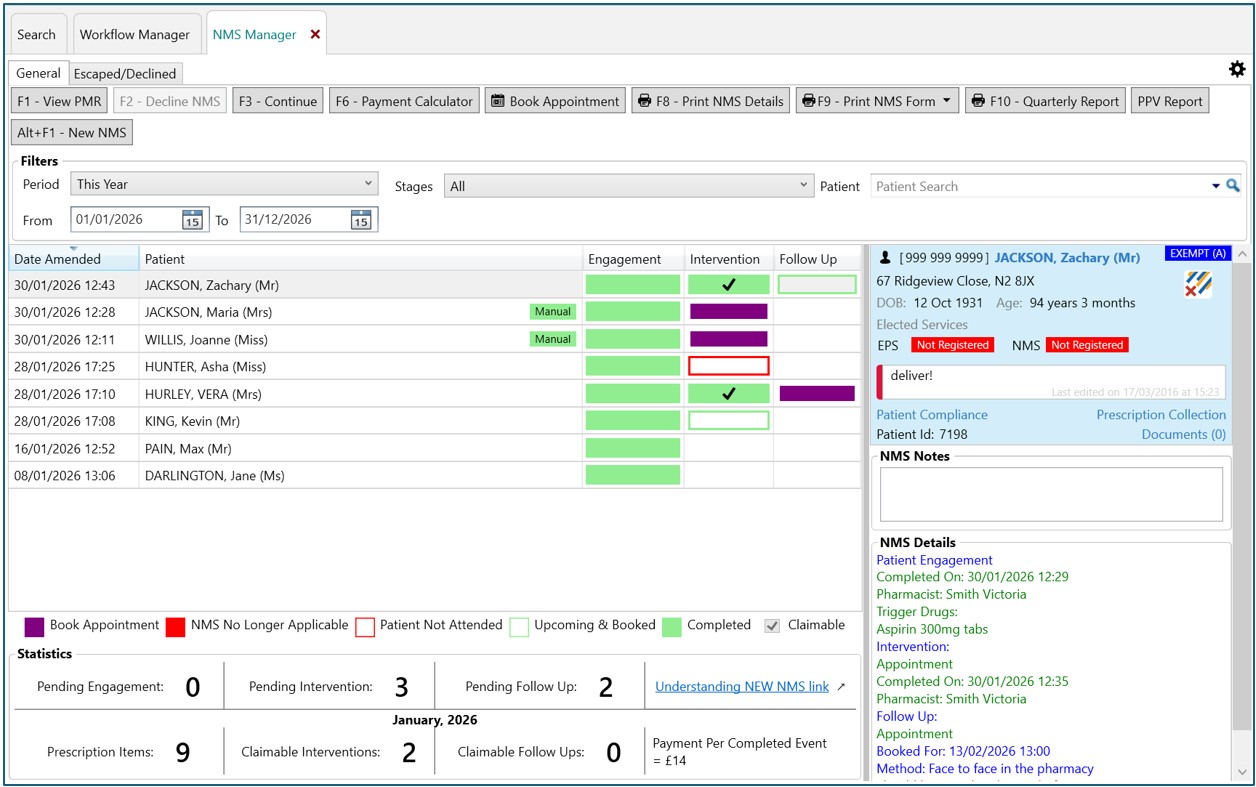Toggle the Claimable checkbox in legend
1256x787 pixels.
click(772, 625)
